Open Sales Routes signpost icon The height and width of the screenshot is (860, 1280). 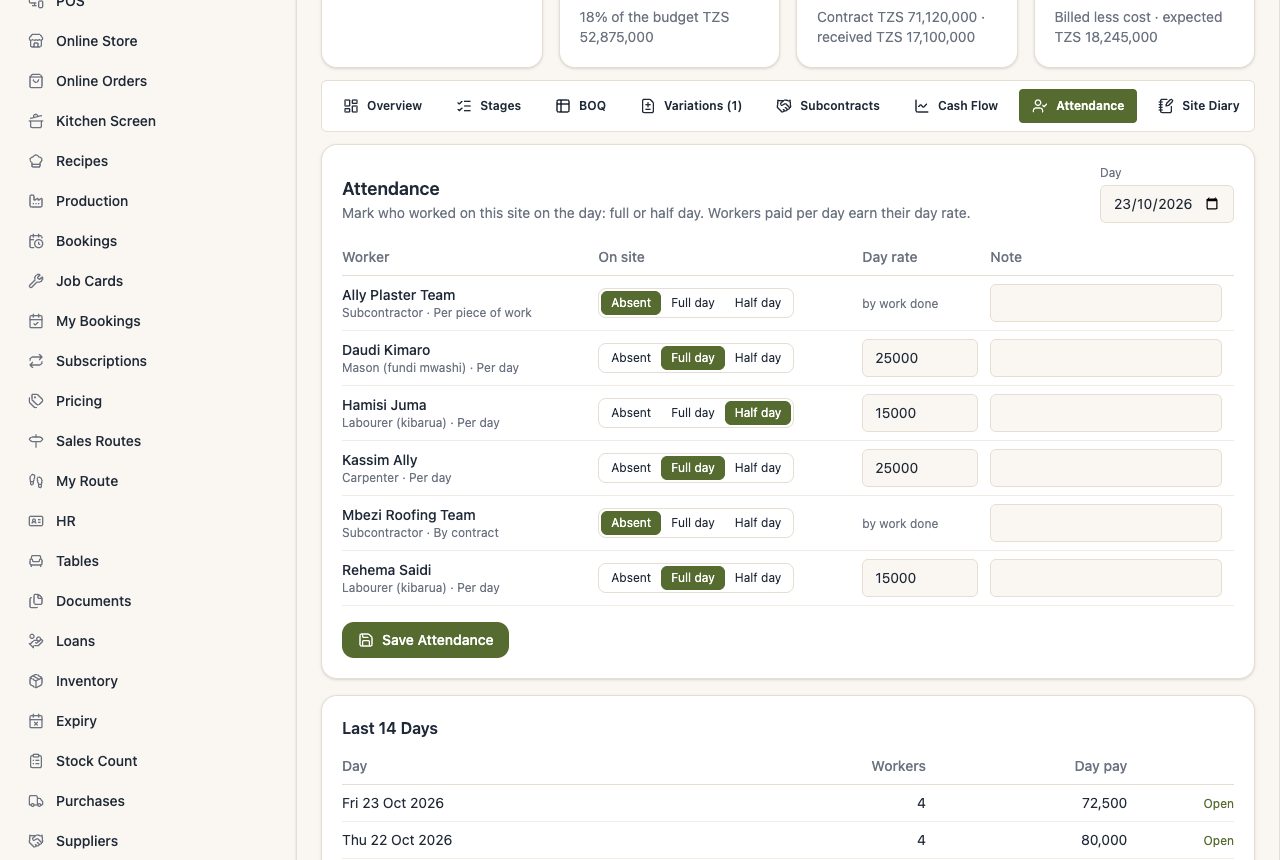36,441
